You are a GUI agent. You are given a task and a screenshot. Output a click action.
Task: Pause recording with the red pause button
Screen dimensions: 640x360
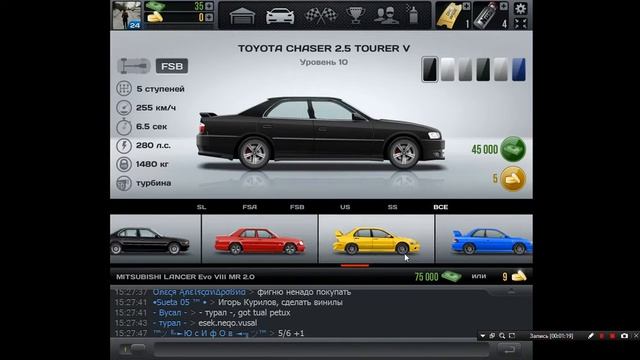[602, 336]
